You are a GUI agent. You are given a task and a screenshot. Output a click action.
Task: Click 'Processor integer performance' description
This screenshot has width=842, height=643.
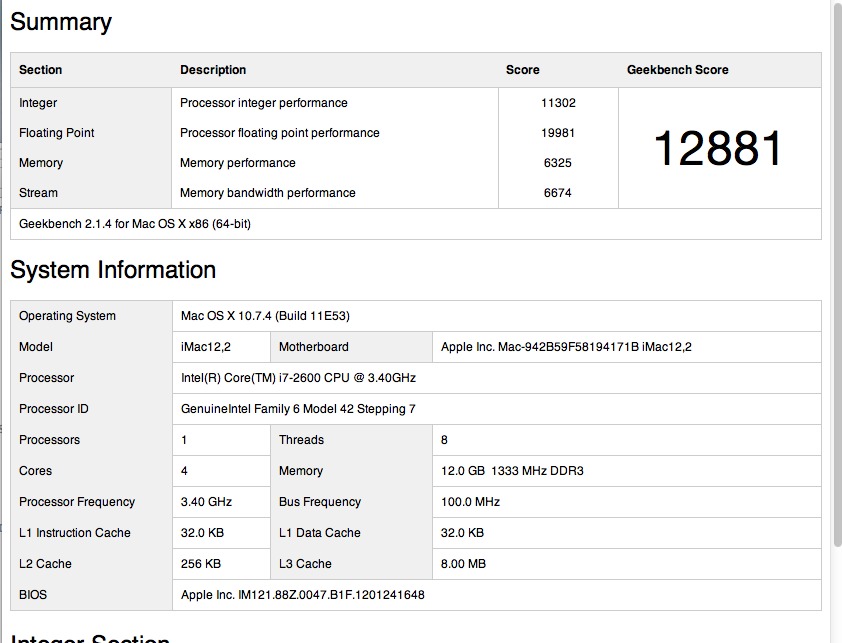coord(264,103)
